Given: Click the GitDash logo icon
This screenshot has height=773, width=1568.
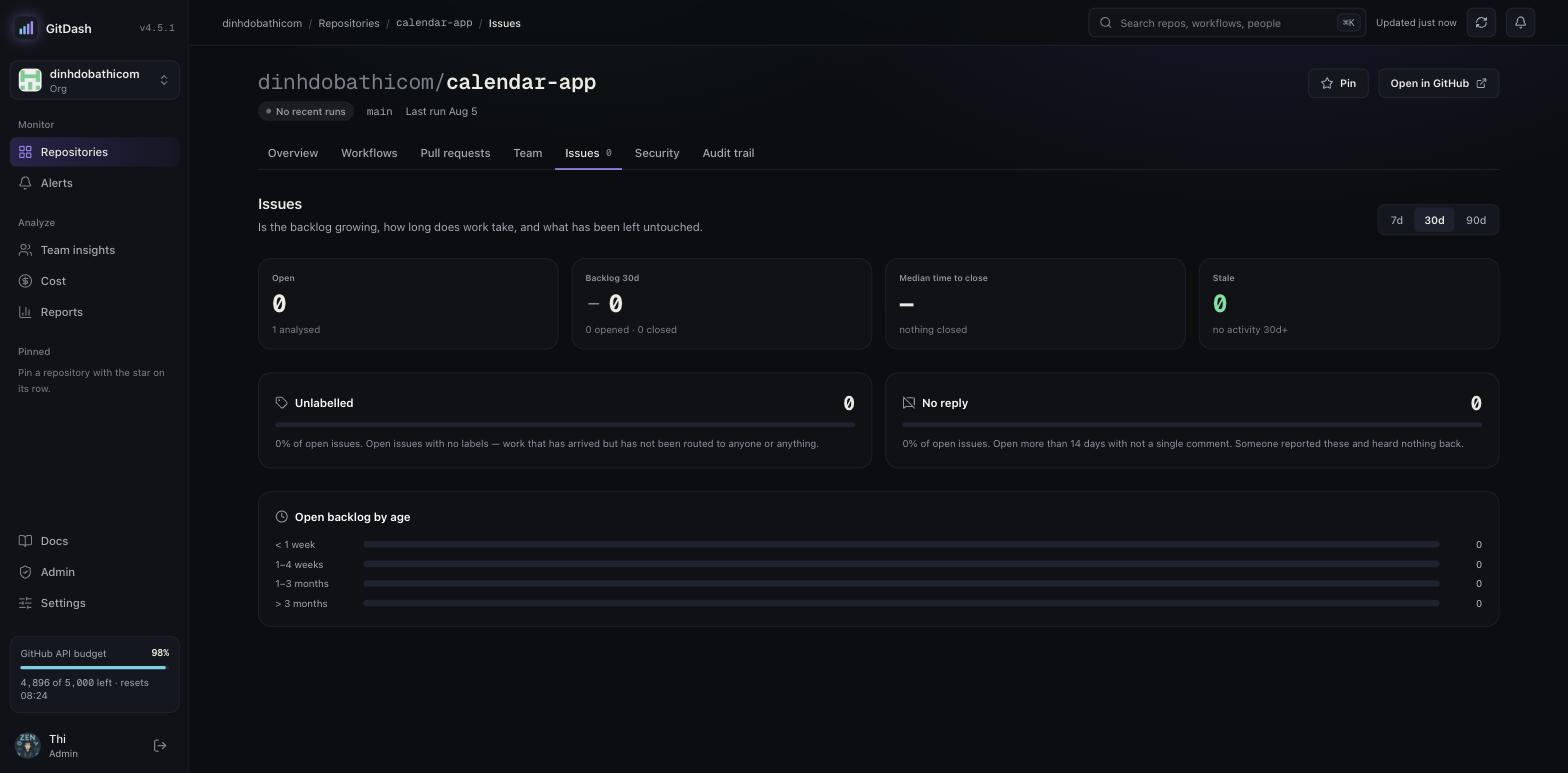Looking at the screenshot, I should click(26, 28).
